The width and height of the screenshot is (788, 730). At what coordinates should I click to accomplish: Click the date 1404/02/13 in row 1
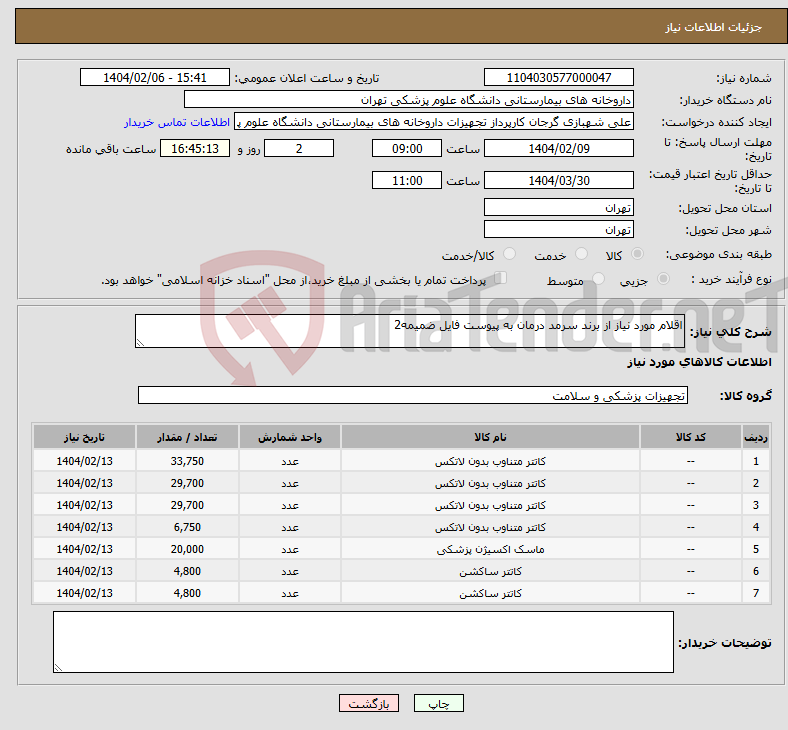[x=84, y=461]
